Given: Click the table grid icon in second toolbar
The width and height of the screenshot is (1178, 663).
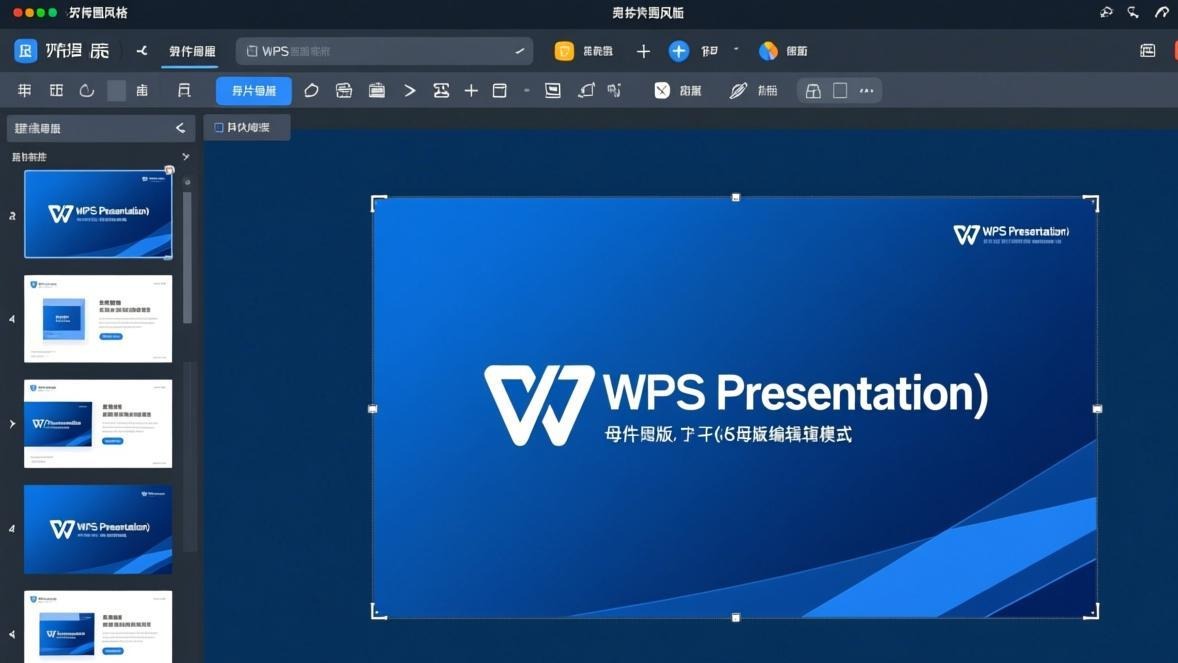Looking at the screenshot, I should [x=56, y=90].
